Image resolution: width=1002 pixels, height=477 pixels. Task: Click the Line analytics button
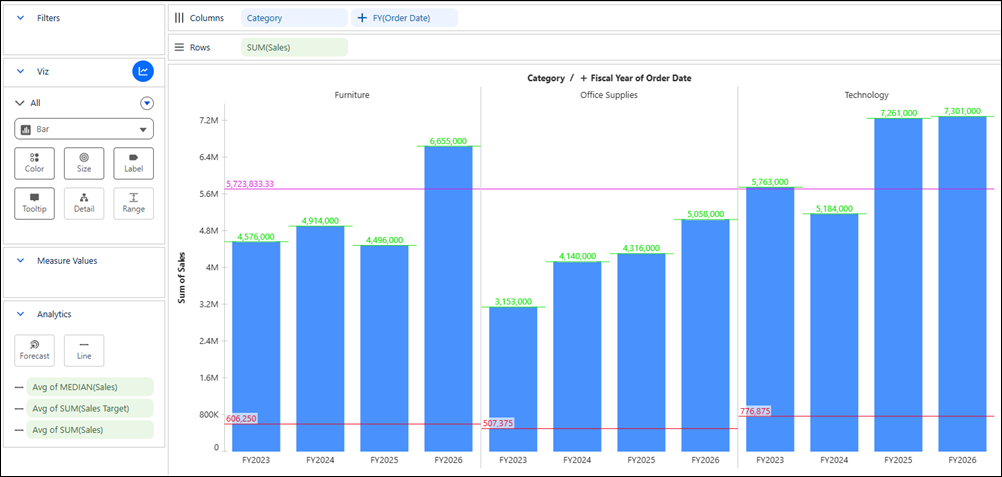(84, 350)
